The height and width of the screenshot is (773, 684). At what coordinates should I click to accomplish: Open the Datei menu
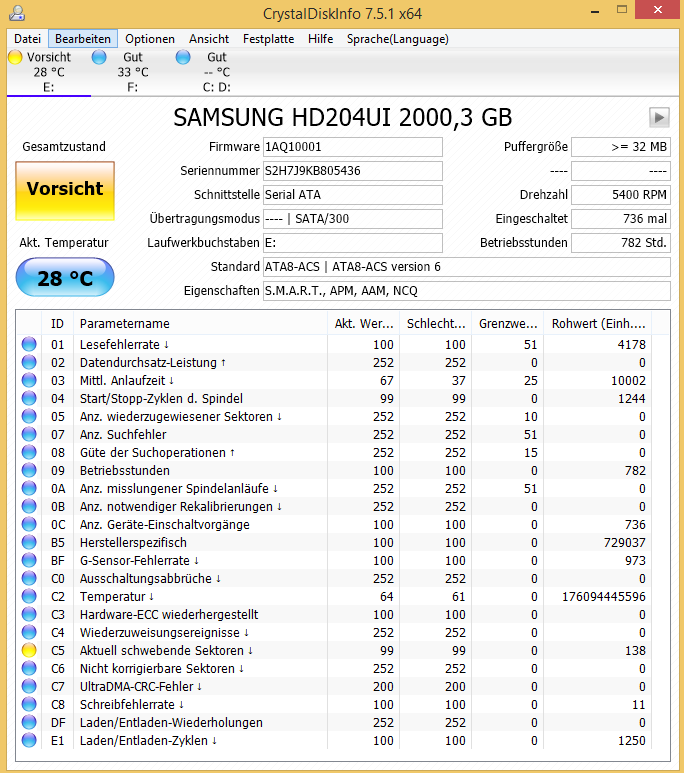point(28,39)
